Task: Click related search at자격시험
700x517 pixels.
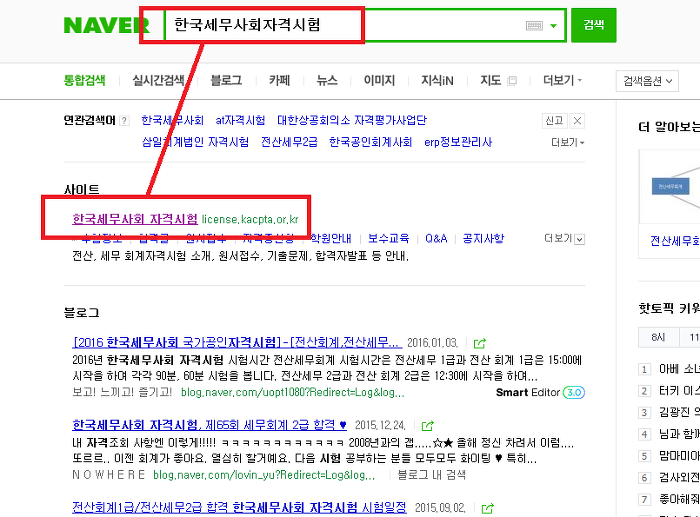Action: point(240,120)
